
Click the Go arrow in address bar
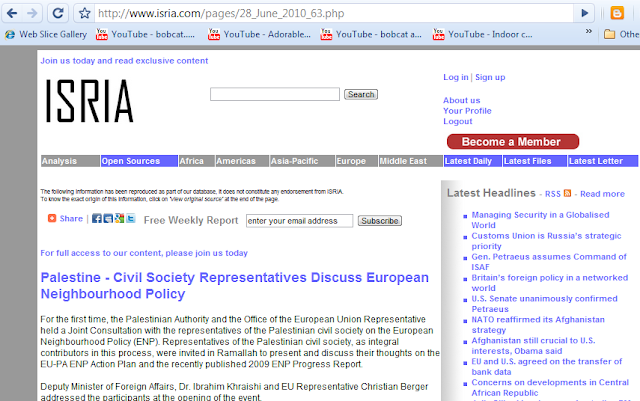tap(584, 13)
